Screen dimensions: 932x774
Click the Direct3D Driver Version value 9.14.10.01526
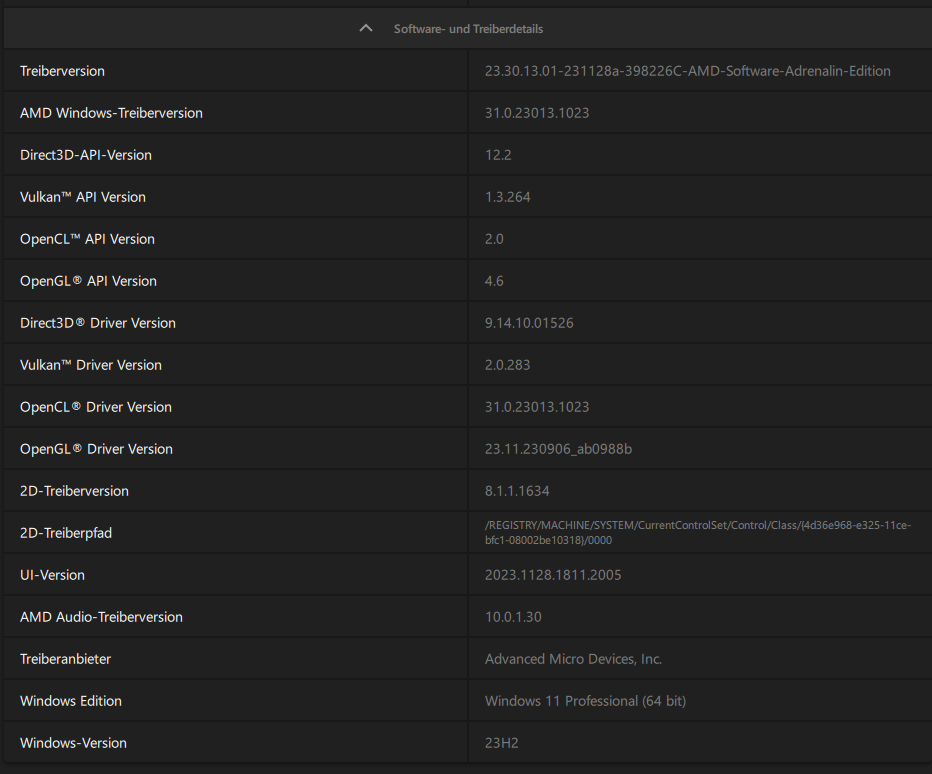point(529,323)
